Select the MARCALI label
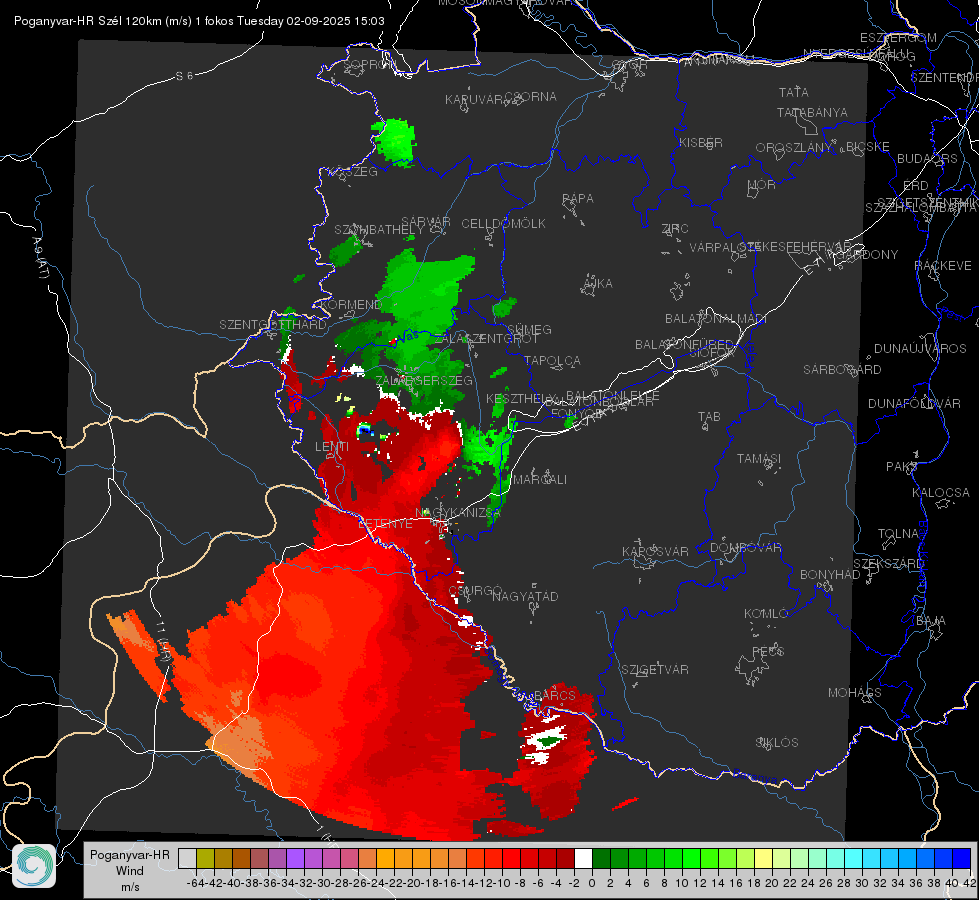Viewport: 979px width, 900px height. coord(539,480)
